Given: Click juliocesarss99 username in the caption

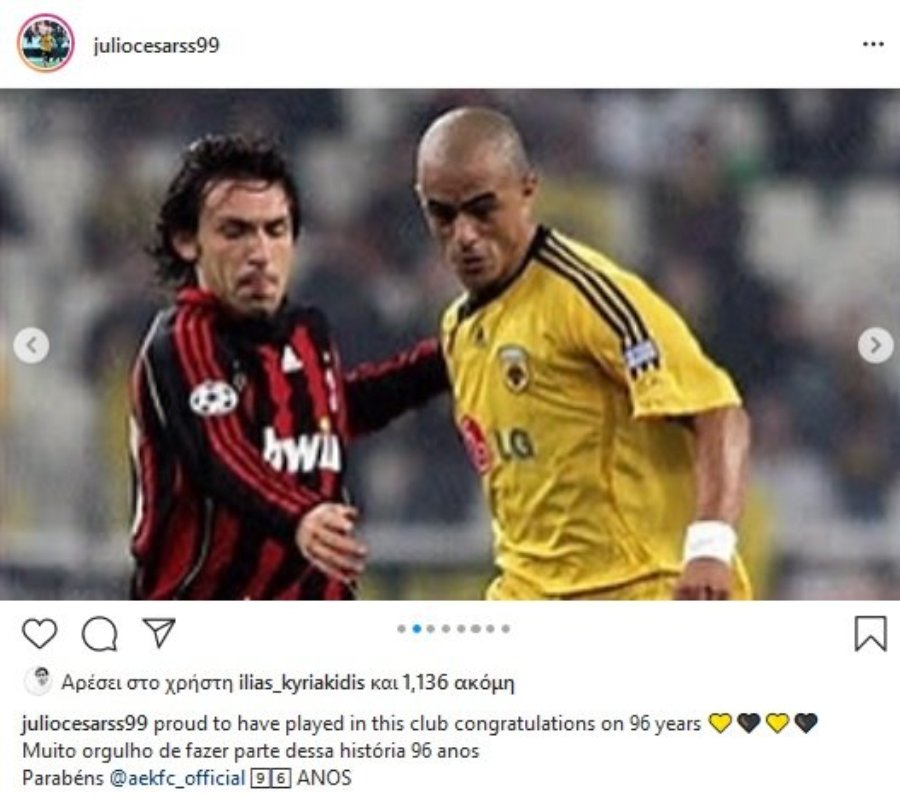Looking at the screenshot, I should coord(85,723).
